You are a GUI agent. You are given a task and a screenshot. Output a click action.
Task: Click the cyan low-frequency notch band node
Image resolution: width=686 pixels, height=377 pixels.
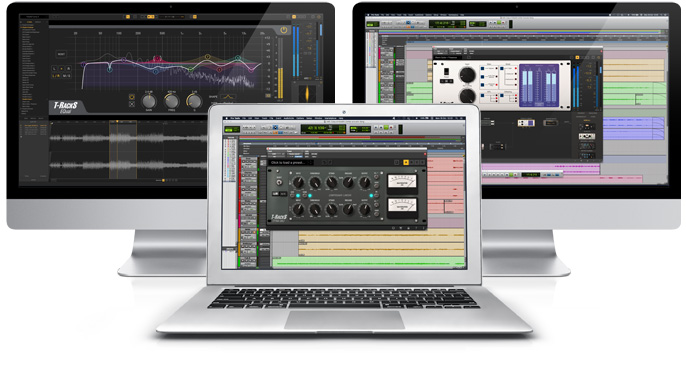tap(109, 69)
